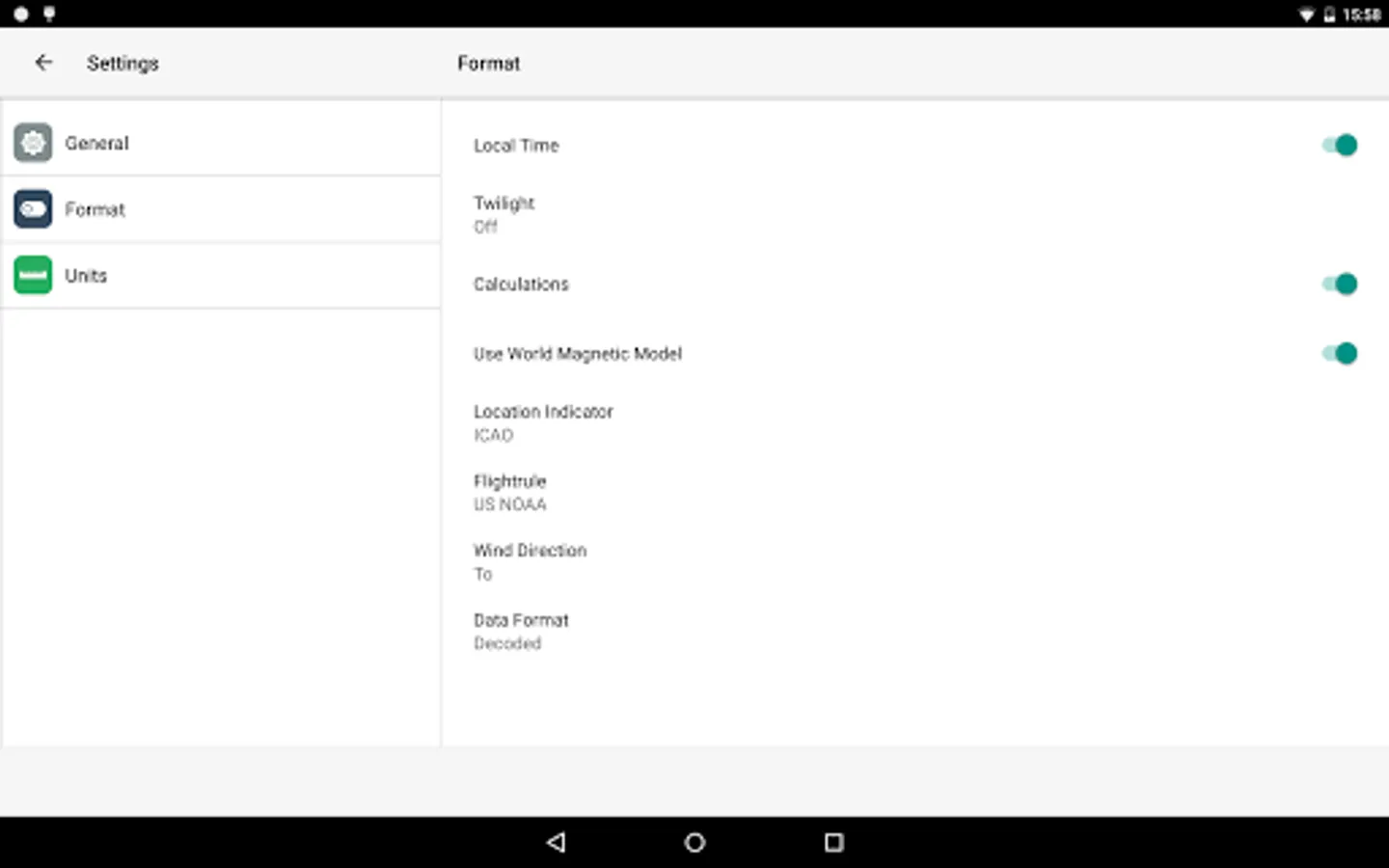Change the Wind Direction setting
Image resolution: width=1389 pixels, height=868 pixels.
click(915, 561)
